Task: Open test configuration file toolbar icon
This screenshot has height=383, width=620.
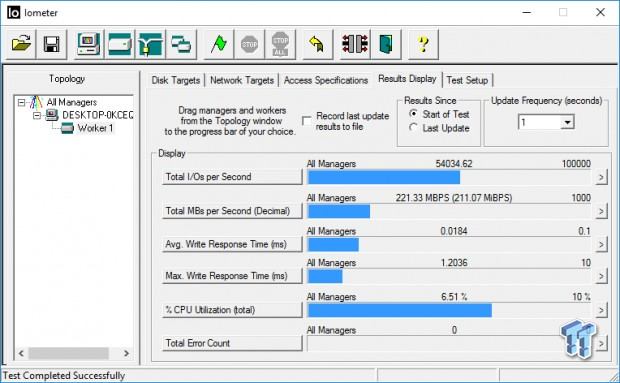Action: pyautogui.click(x=21, y=44)
